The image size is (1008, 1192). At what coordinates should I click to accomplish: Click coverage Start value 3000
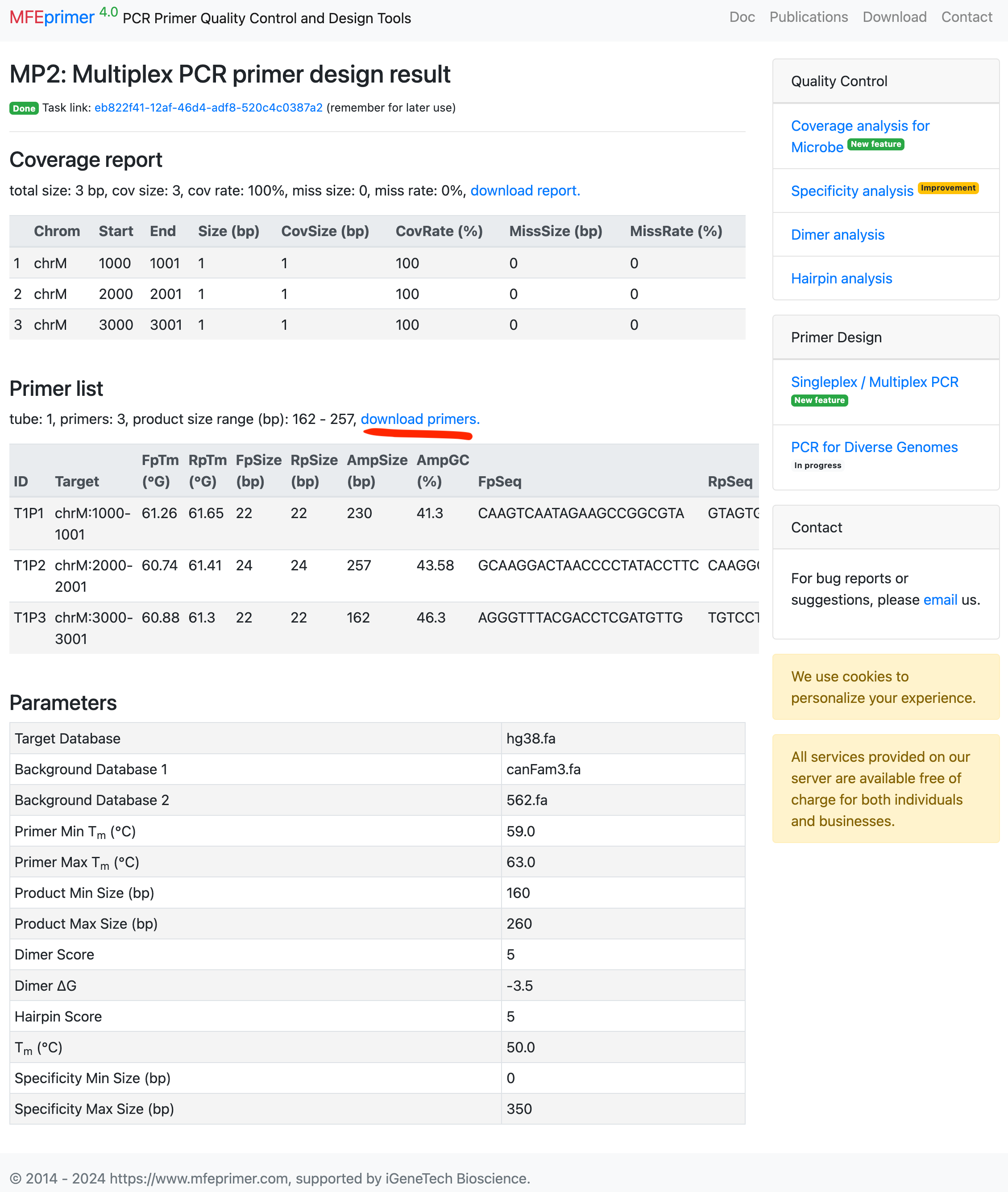[x=116, y=324]
